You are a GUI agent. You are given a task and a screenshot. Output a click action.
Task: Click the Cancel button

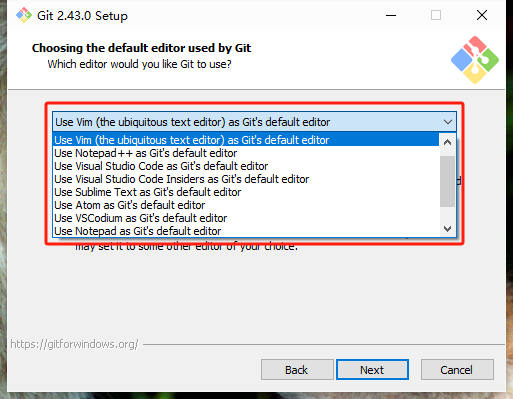[x=457, y=370]
